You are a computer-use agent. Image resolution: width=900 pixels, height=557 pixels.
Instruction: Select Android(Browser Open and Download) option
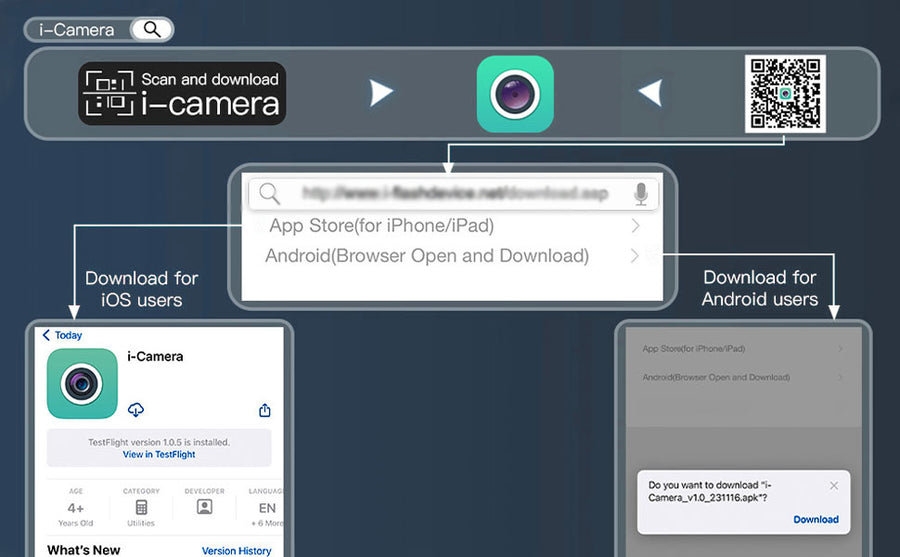click(427, 256)
